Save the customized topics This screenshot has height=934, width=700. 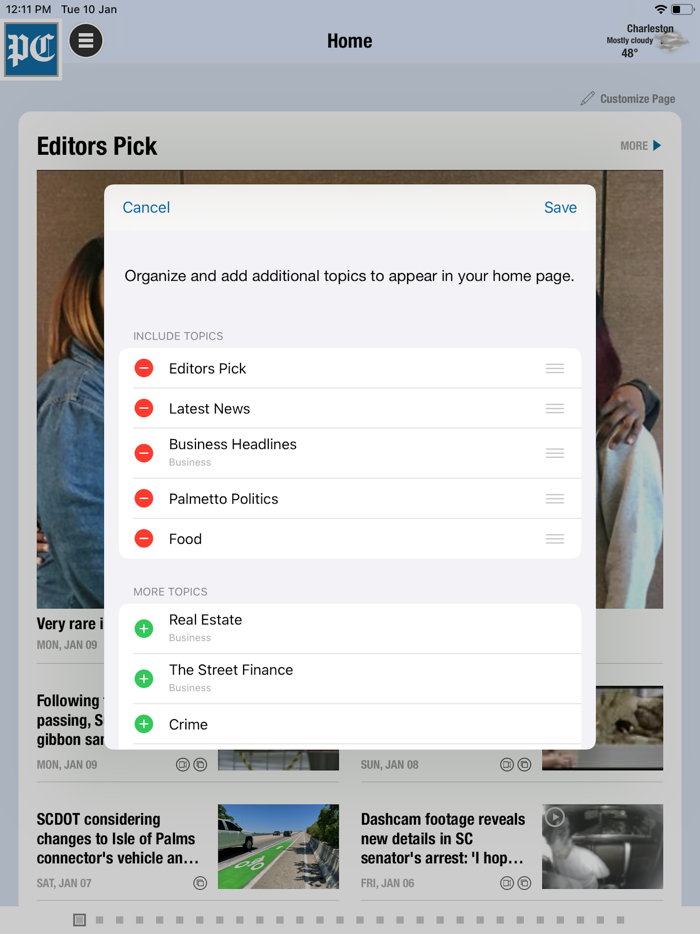click(560, 207)
